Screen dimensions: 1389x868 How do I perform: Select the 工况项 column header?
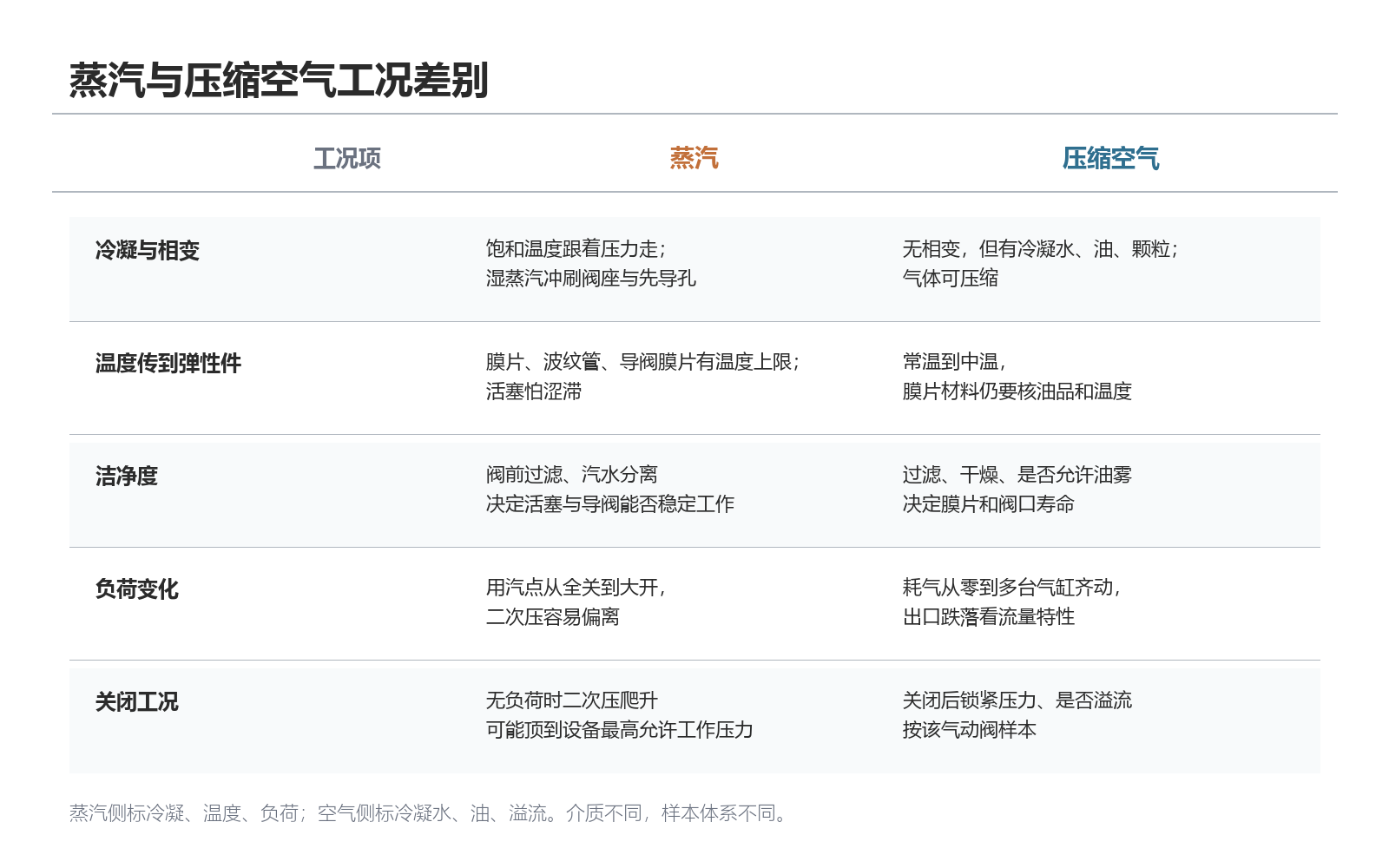pos(347,158)
